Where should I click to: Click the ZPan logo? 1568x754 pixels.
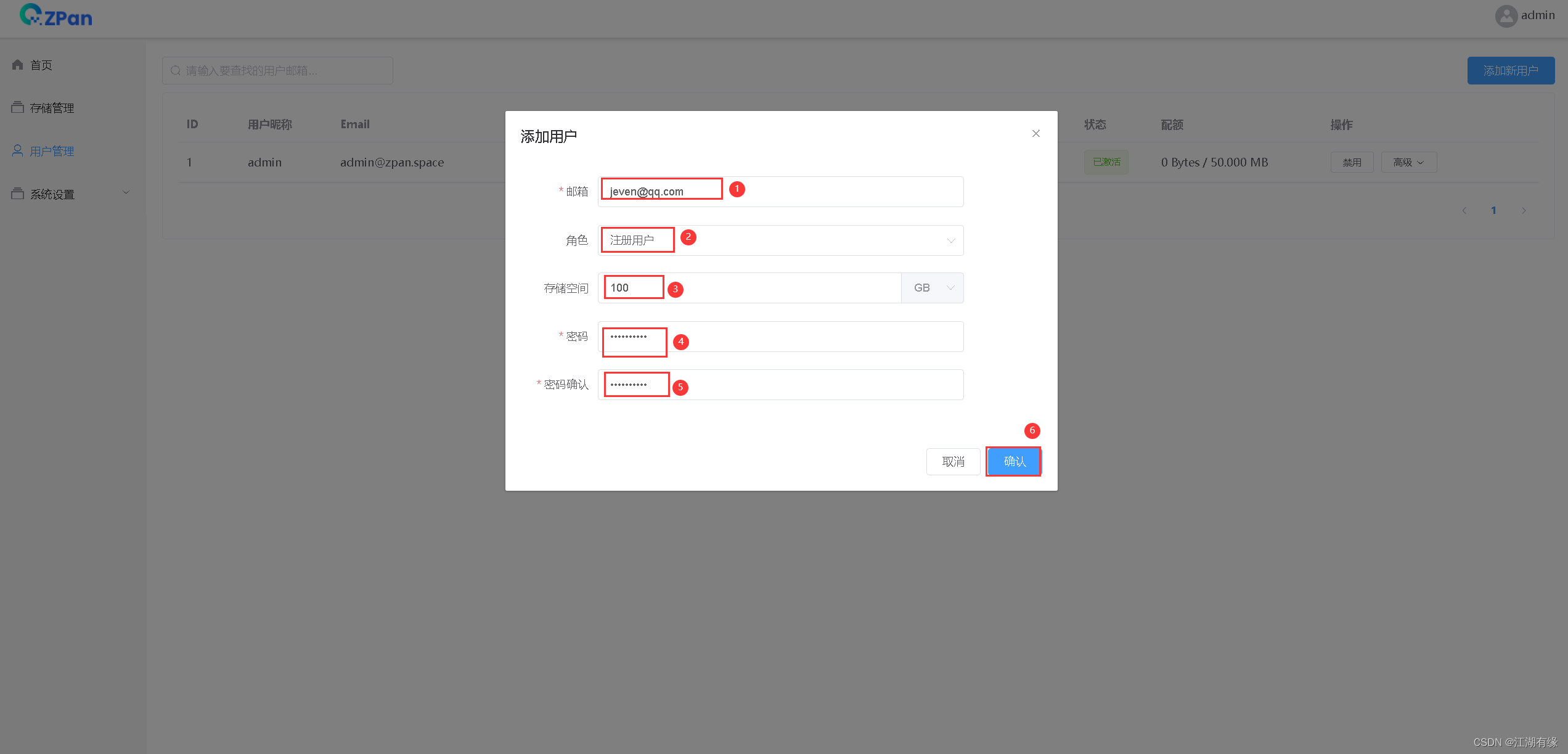[x=55, y=15]
